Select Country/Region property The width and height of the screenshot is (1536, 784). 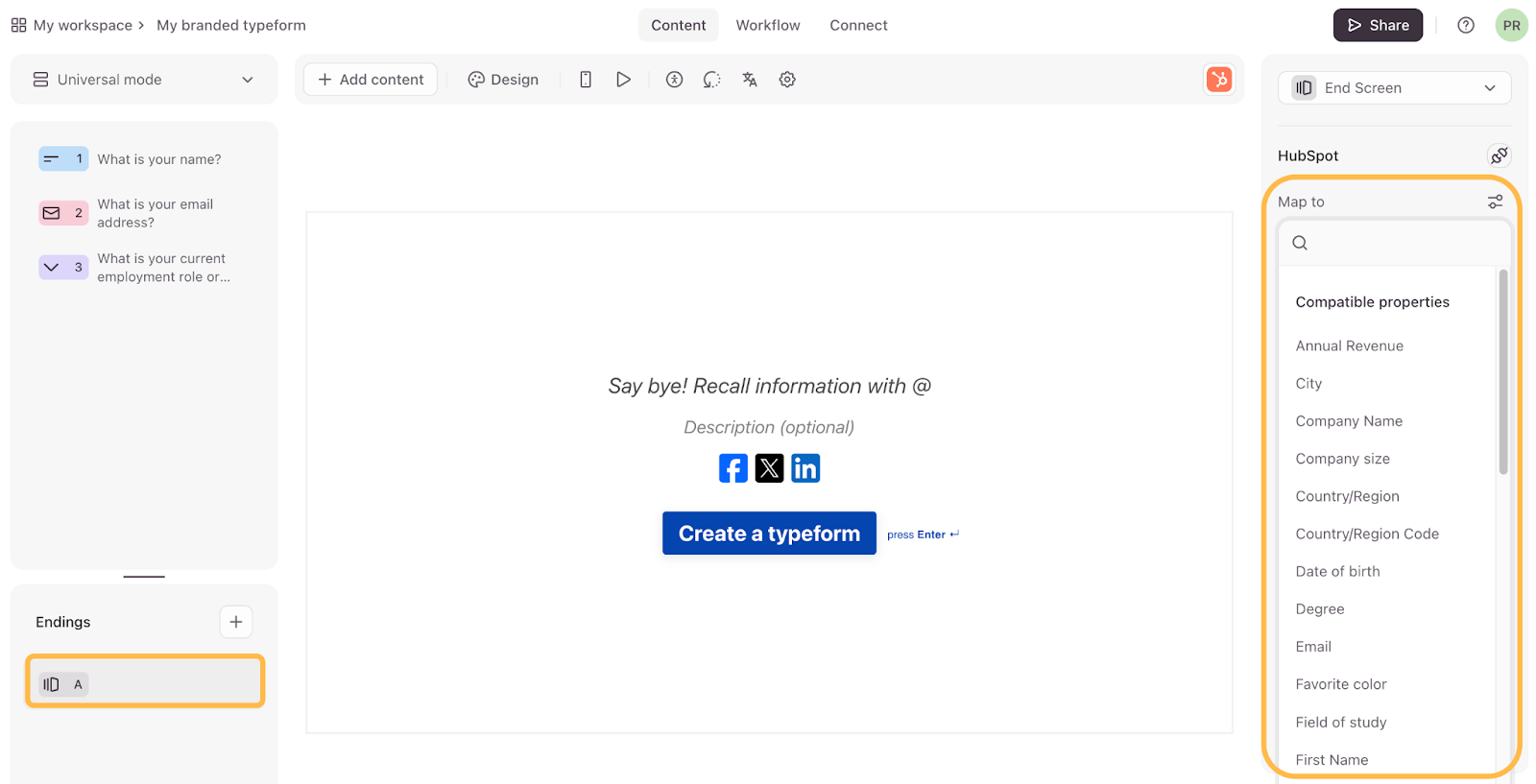pyautogui.click(x=1347, y=496)
